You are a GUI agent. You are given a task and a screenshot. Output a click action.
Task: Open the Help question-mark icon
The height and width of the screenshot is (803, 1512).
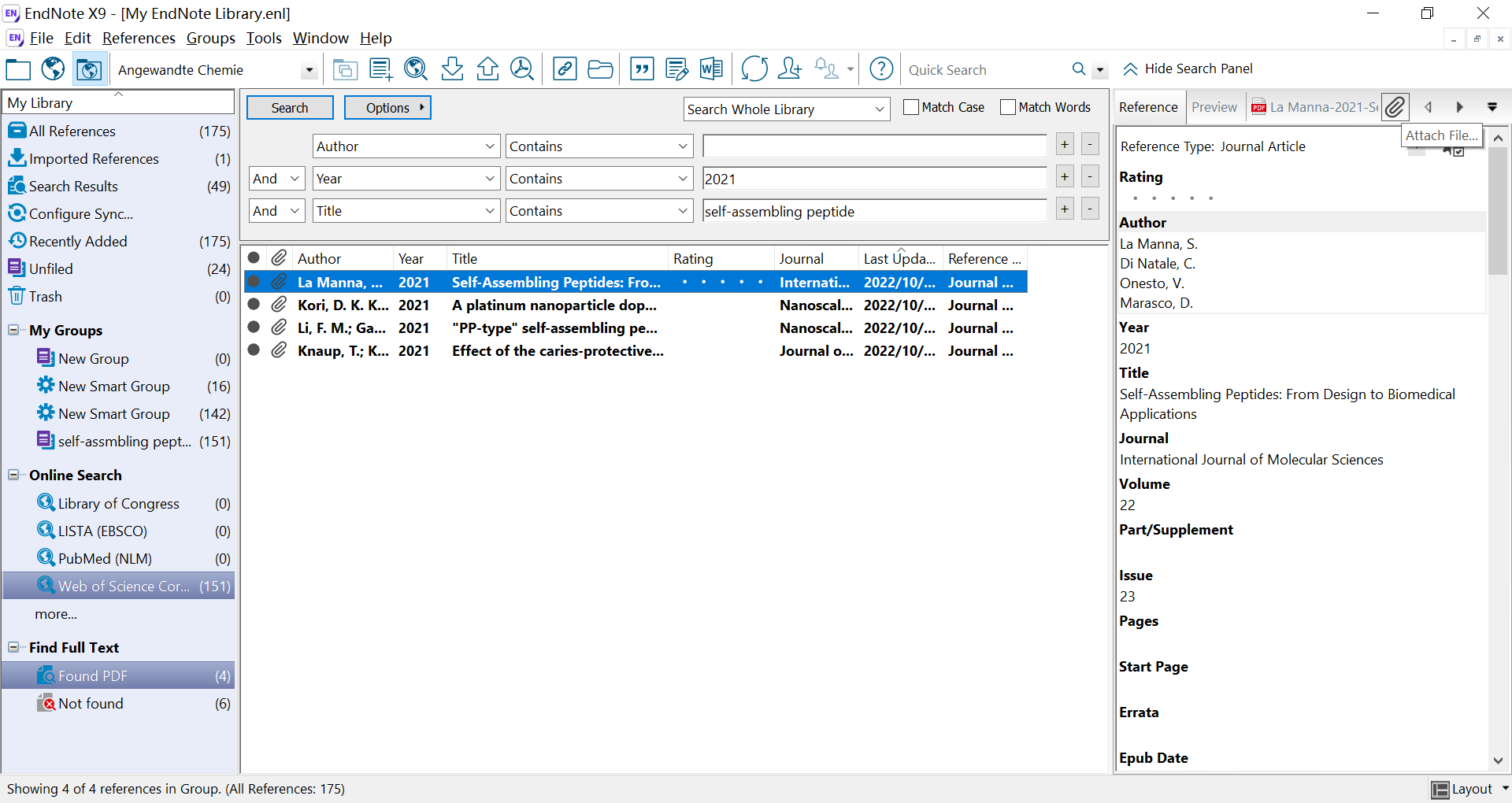[x=881, y=69]
